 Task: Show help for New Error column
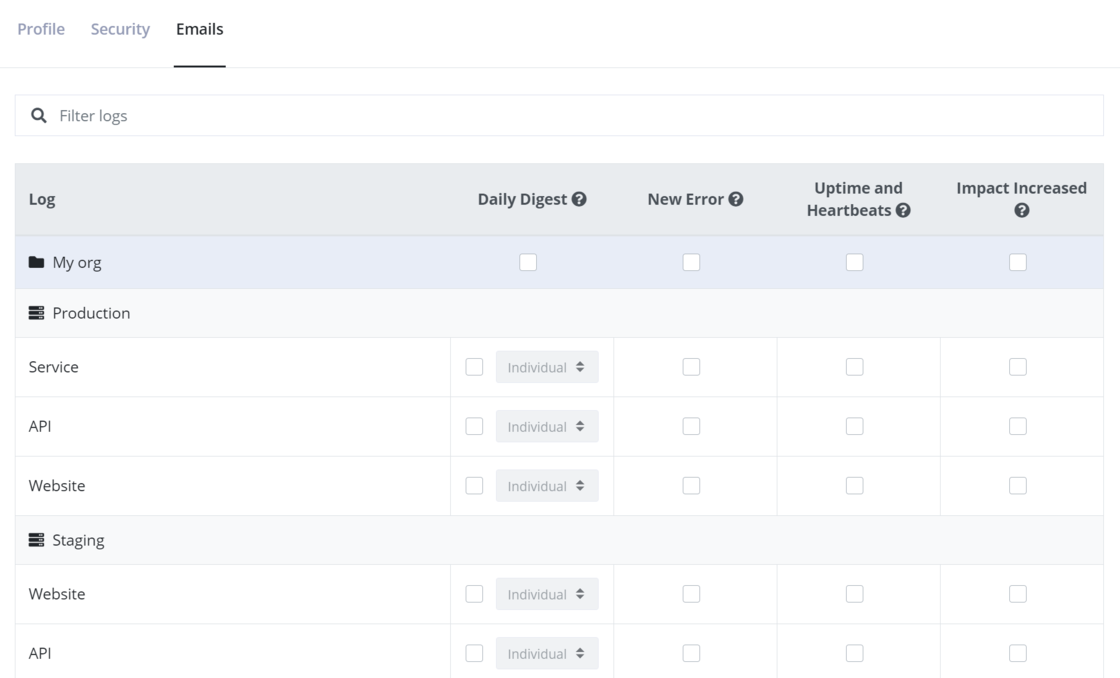pyautogui.click(x=736, y=199)
